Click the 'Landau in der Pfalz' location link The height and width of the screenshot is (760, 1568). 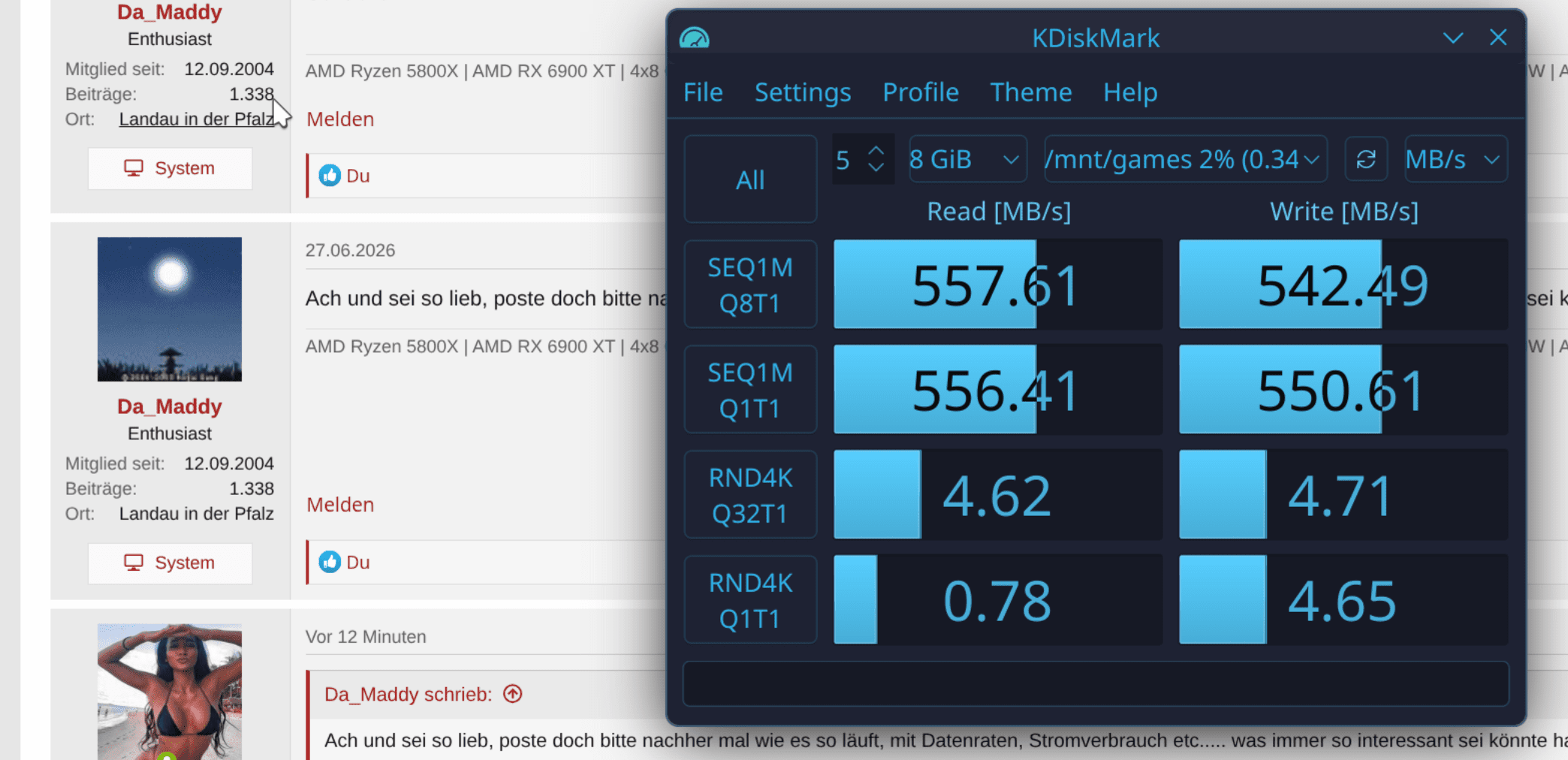(196, 119)
